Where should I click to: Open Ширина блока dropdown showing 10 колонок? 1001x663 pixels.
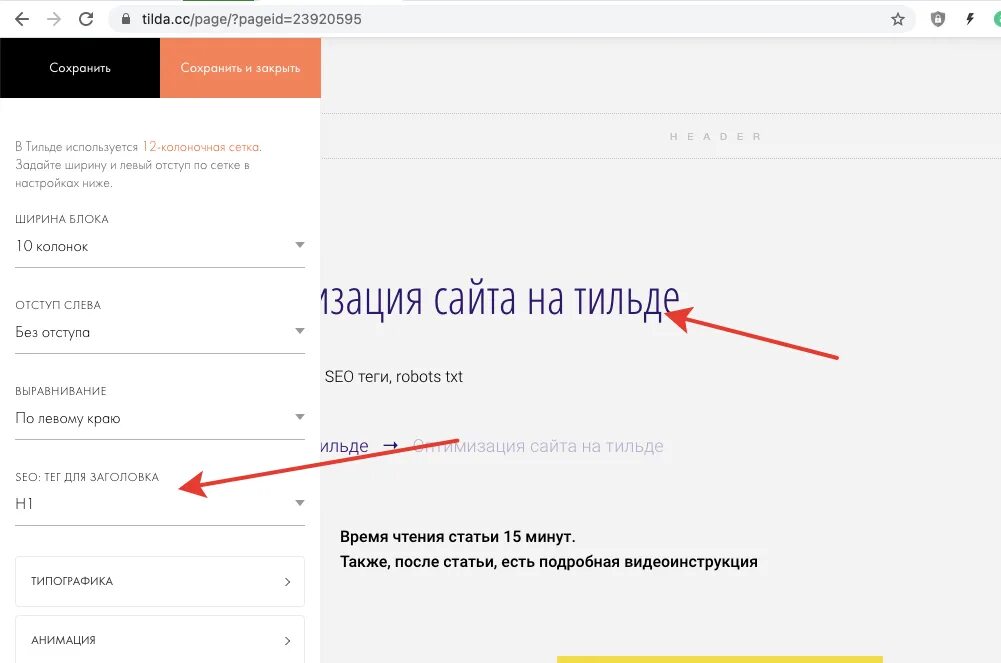(160, 246)
